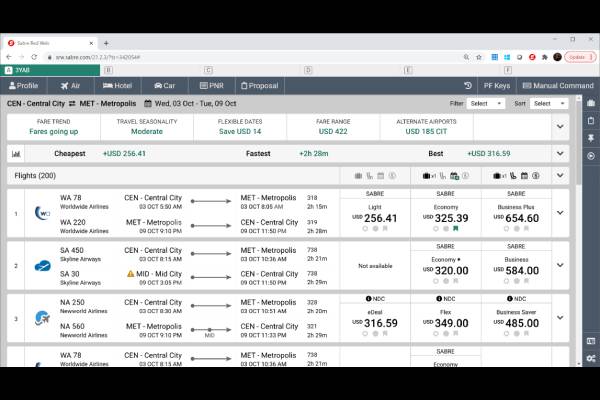Click refund dollar icon in third fare column header
Screen dimensions: 600x400
[x=536, y=176]
